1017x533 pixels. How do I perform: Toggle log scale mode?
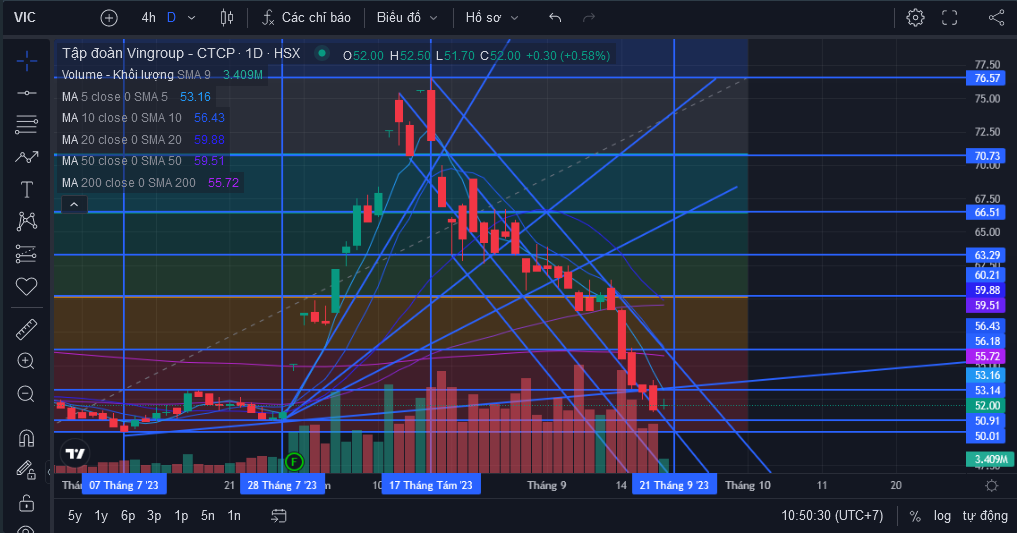pyautogui.click(x=942, y=515)
